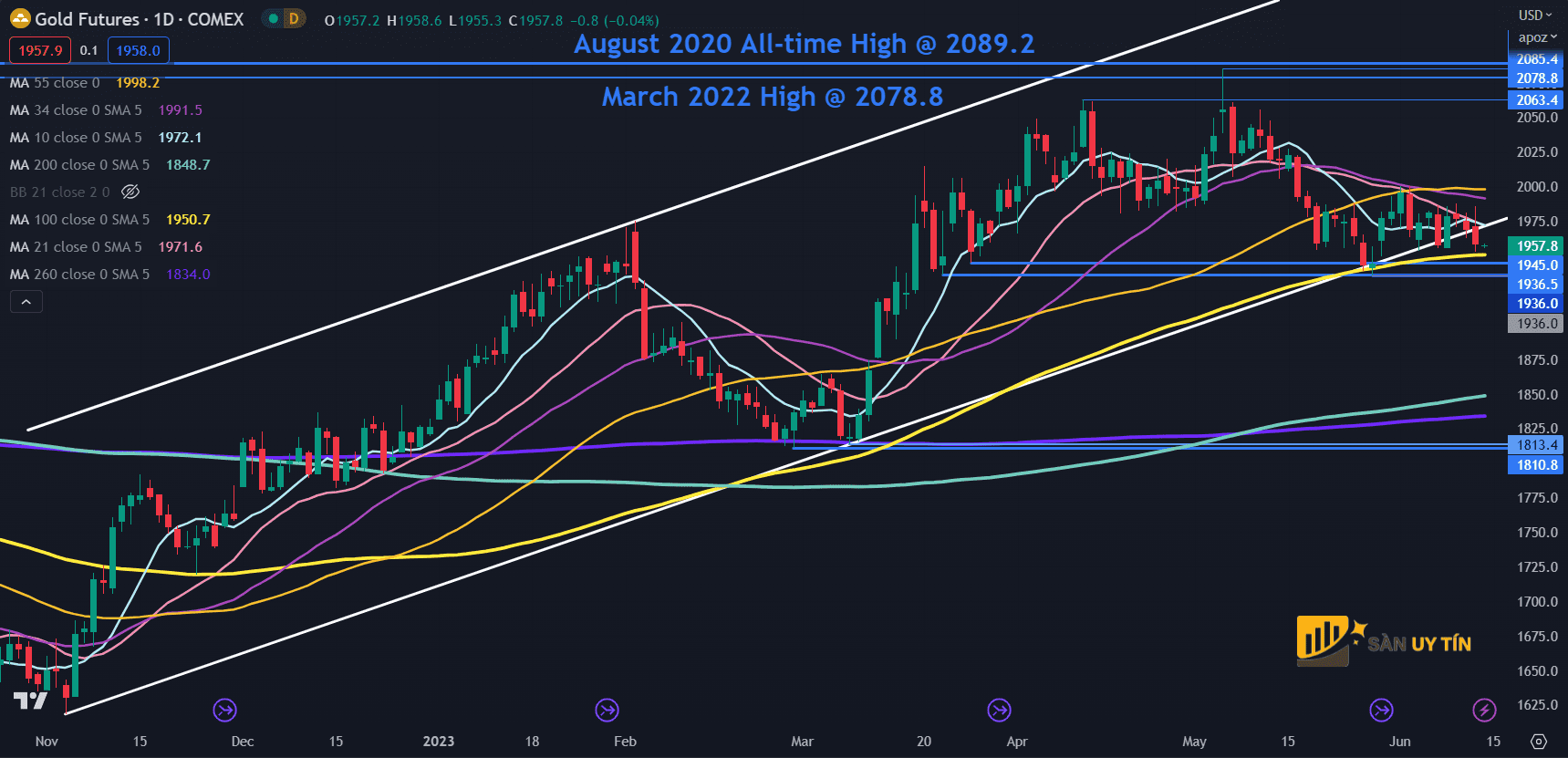Click the Gold Futures symbol icon
This screenshot has width=1568, height=758.
19,19
